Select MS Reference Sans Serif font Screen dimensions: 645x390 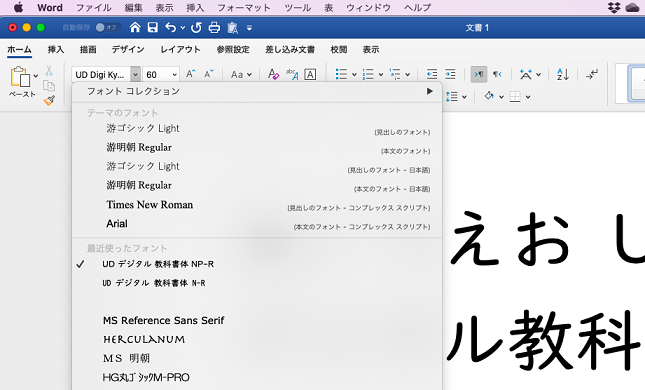click(x=257, y=320)
